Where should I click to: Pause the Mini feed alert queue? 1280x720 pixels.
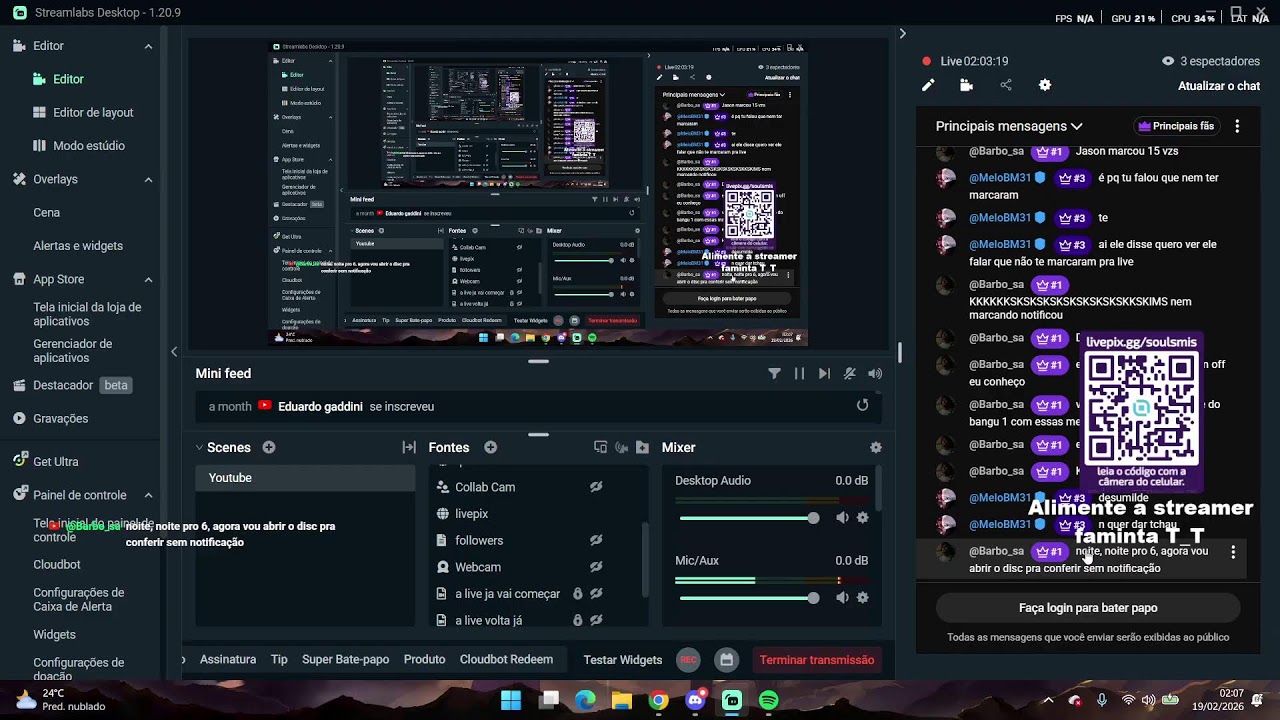[799, 373]
